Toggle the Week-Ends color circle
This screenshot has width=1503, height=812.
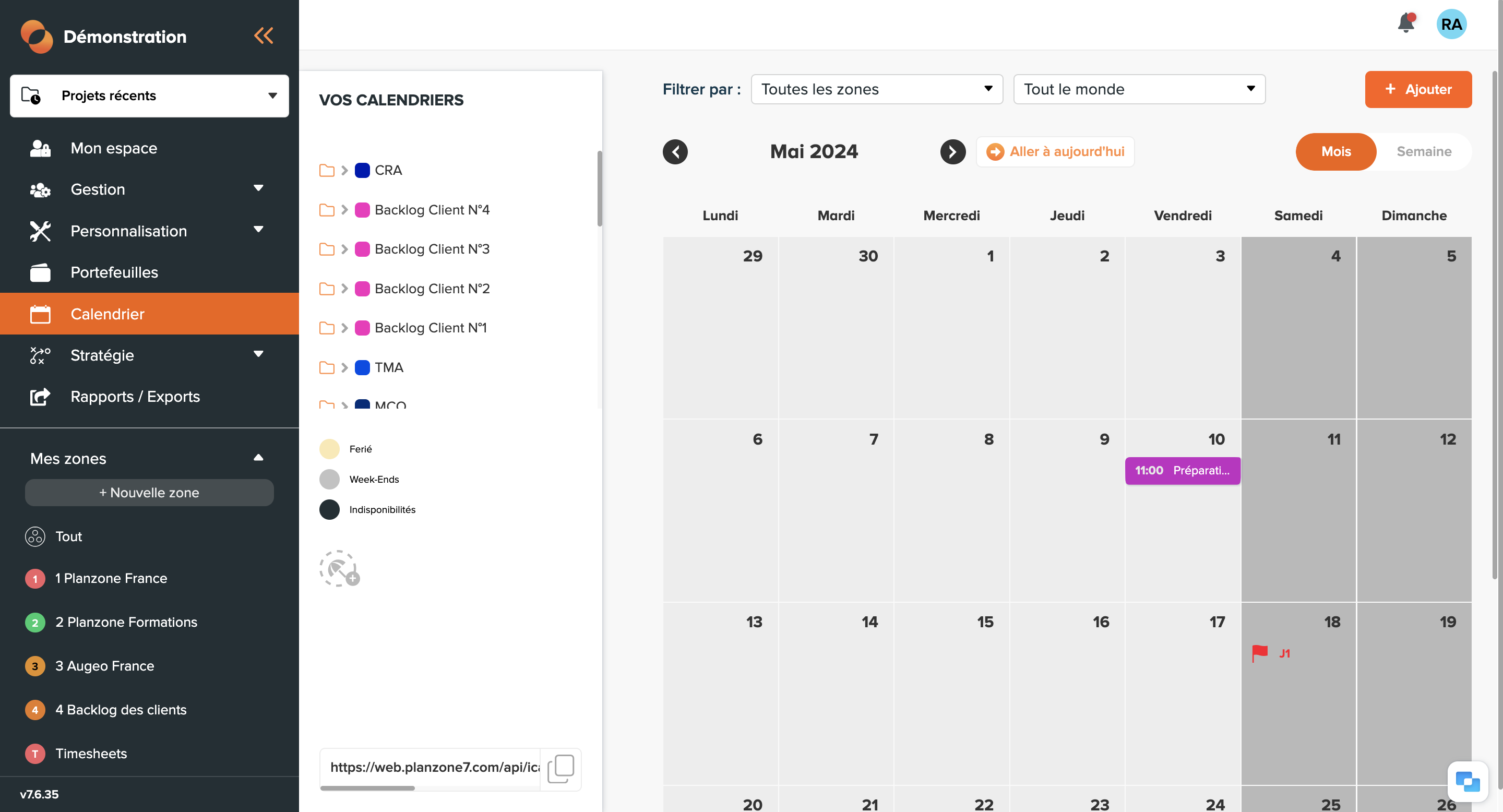pyautogui.click(x=329, y=480)
